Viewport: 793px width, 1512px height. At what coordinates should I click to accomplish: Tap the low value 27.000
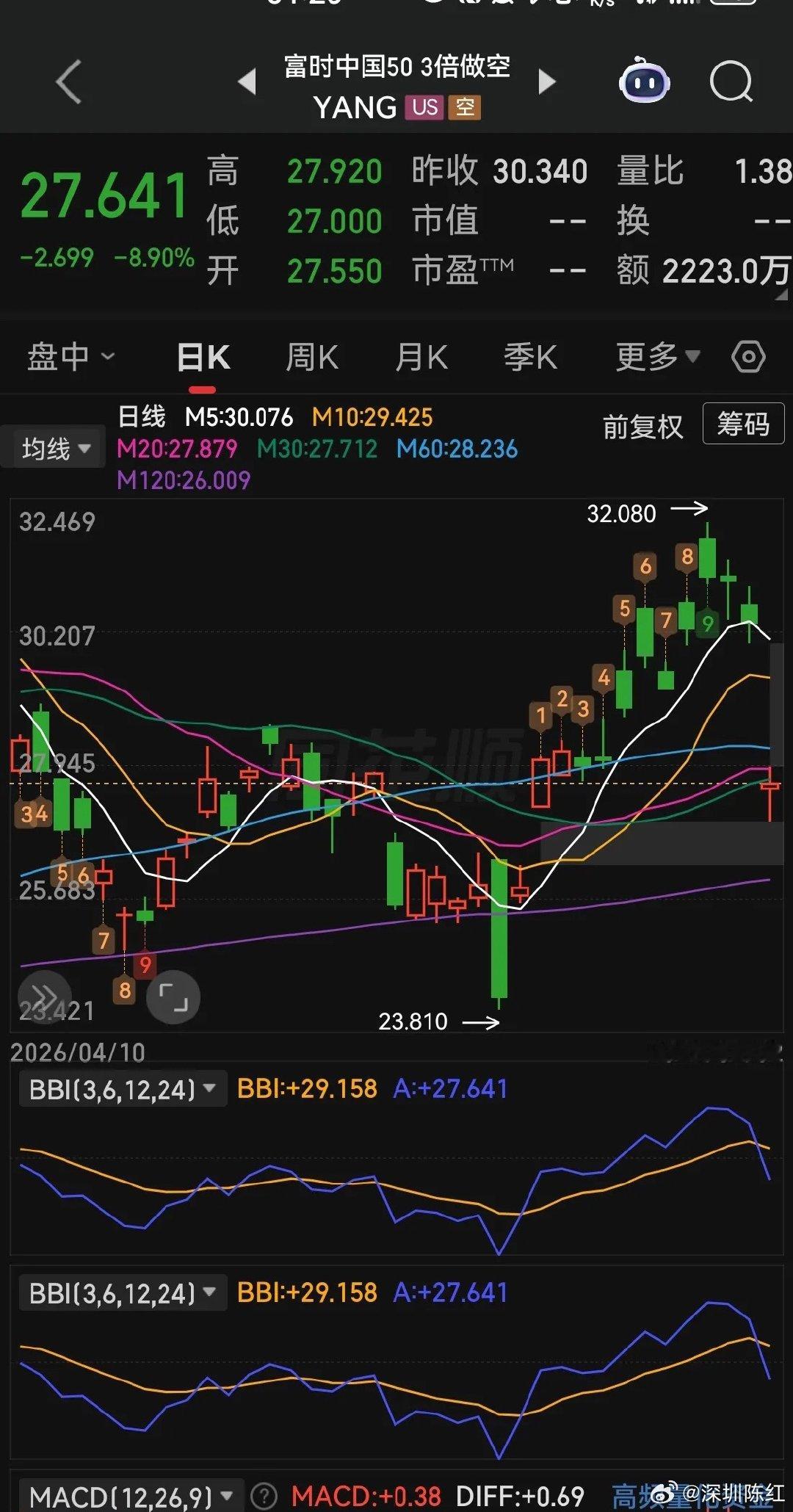[x=335, y=222]
